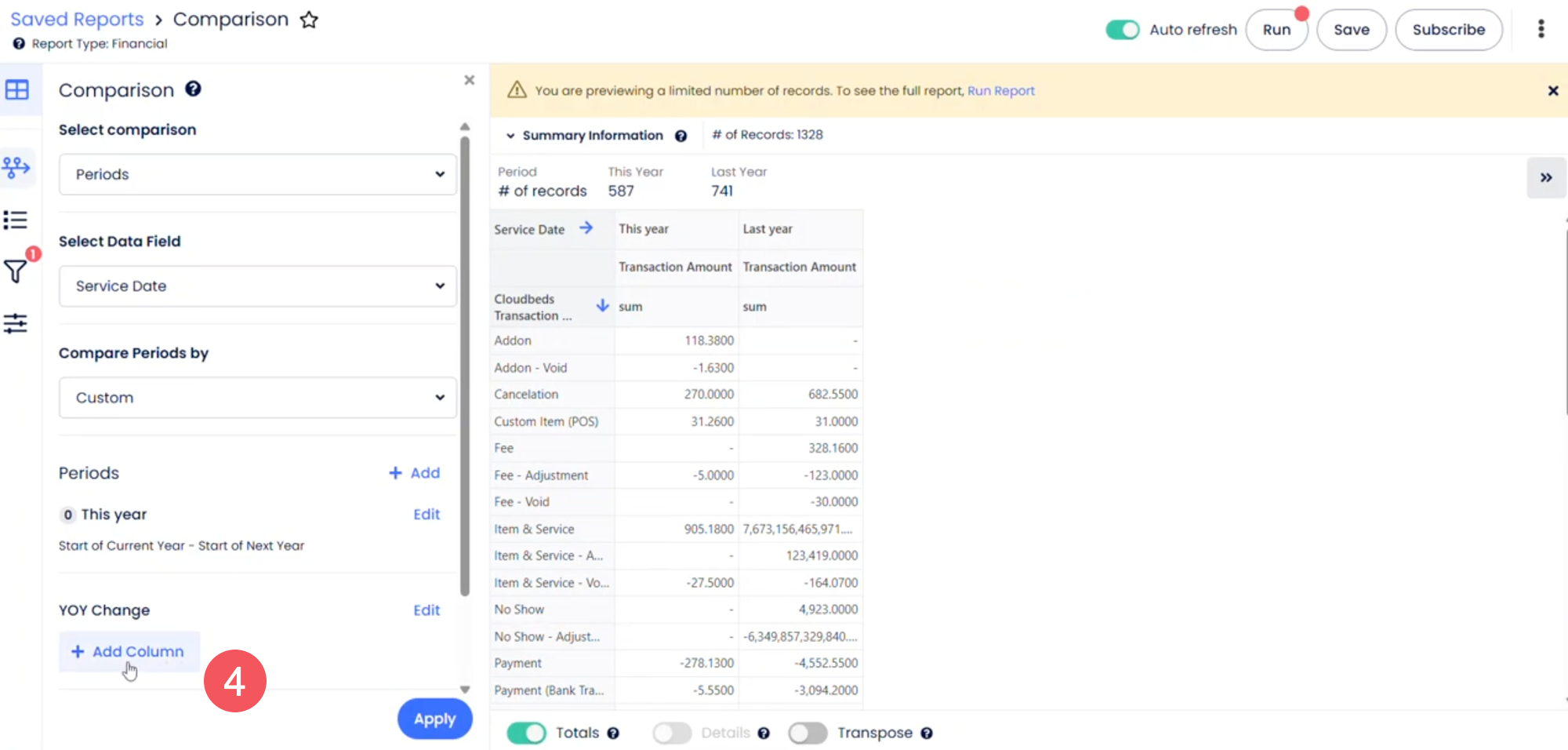Go to Saved Reports breadcrumb
Image resolution: width=1568 pixels, height=750 pixels.
click(x=77, y=20)
